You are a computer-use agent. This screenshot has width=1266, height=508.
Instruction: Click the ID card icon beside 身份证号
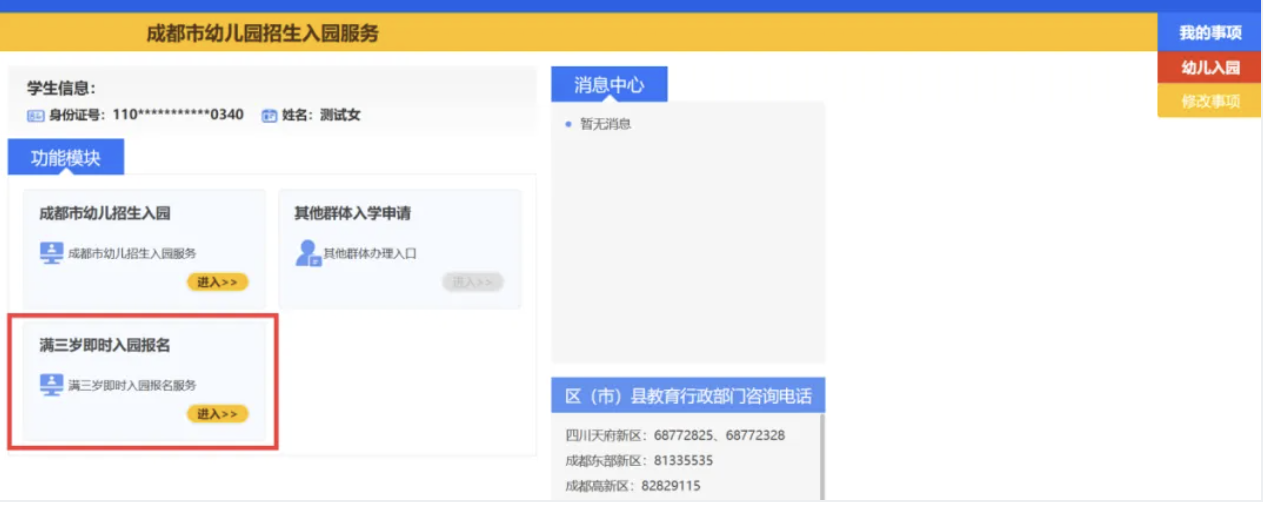[x=36, y=115]
